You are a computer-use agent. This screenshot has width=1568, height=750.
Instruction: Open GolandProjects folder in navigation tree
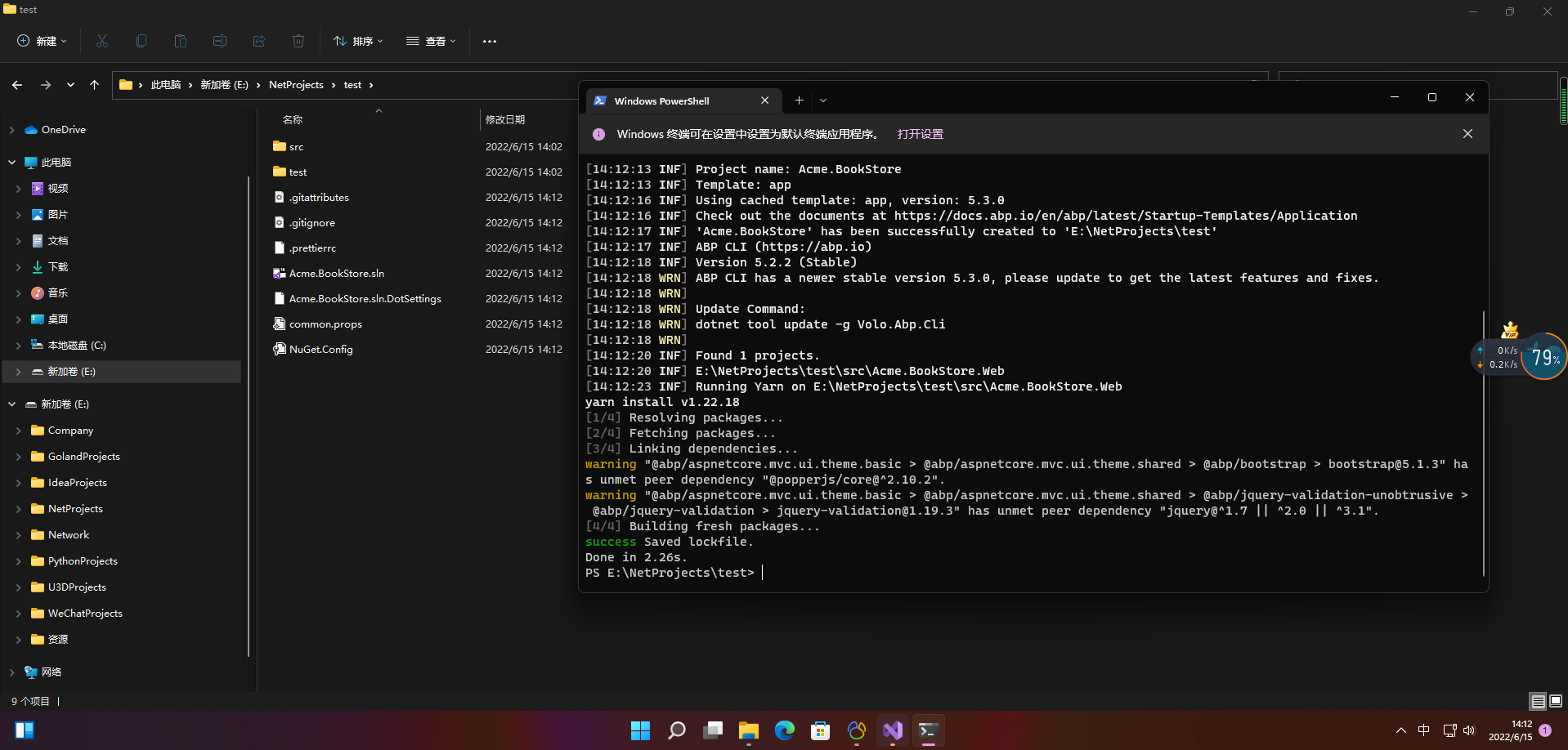point(83,457)
